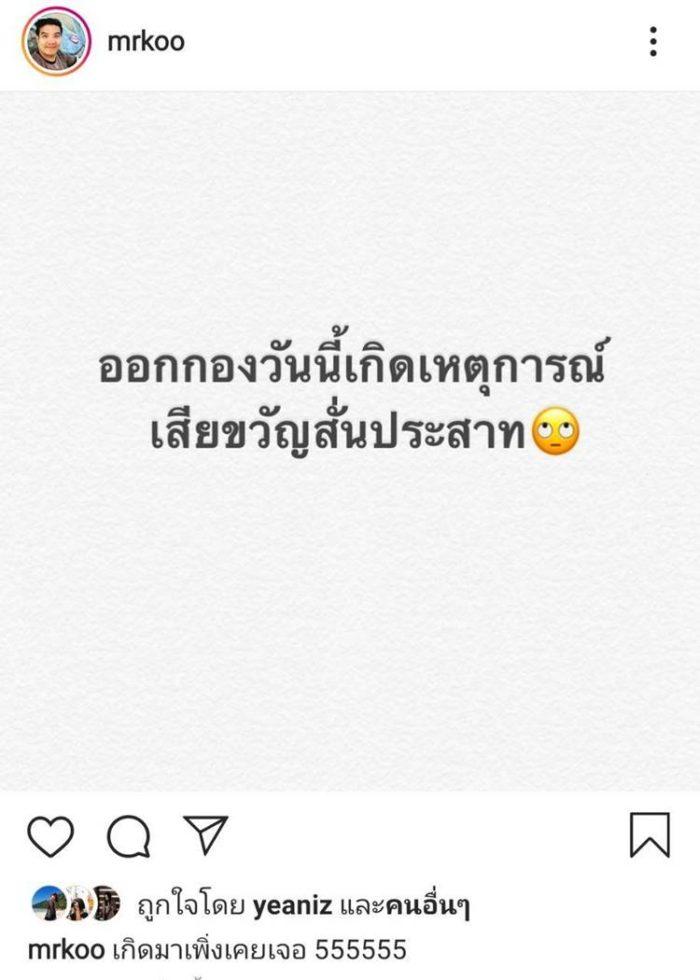Click mrkoo username in header
The width and height of the screenshot is (700, 980).
click(146, 41)
